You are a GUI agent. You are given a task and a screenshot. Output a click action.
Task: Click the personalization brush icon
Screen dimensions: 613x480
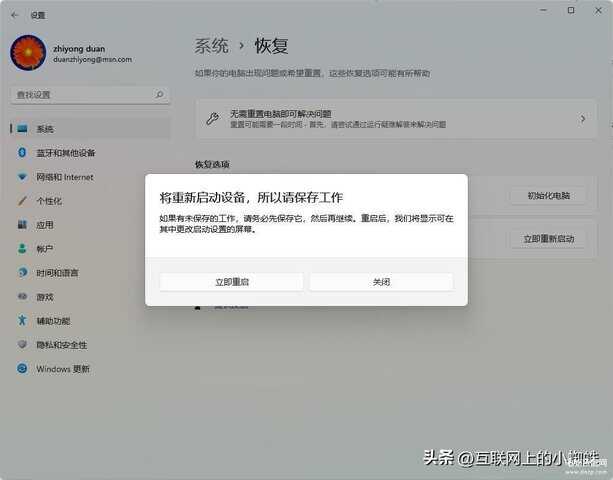point(22,201)
